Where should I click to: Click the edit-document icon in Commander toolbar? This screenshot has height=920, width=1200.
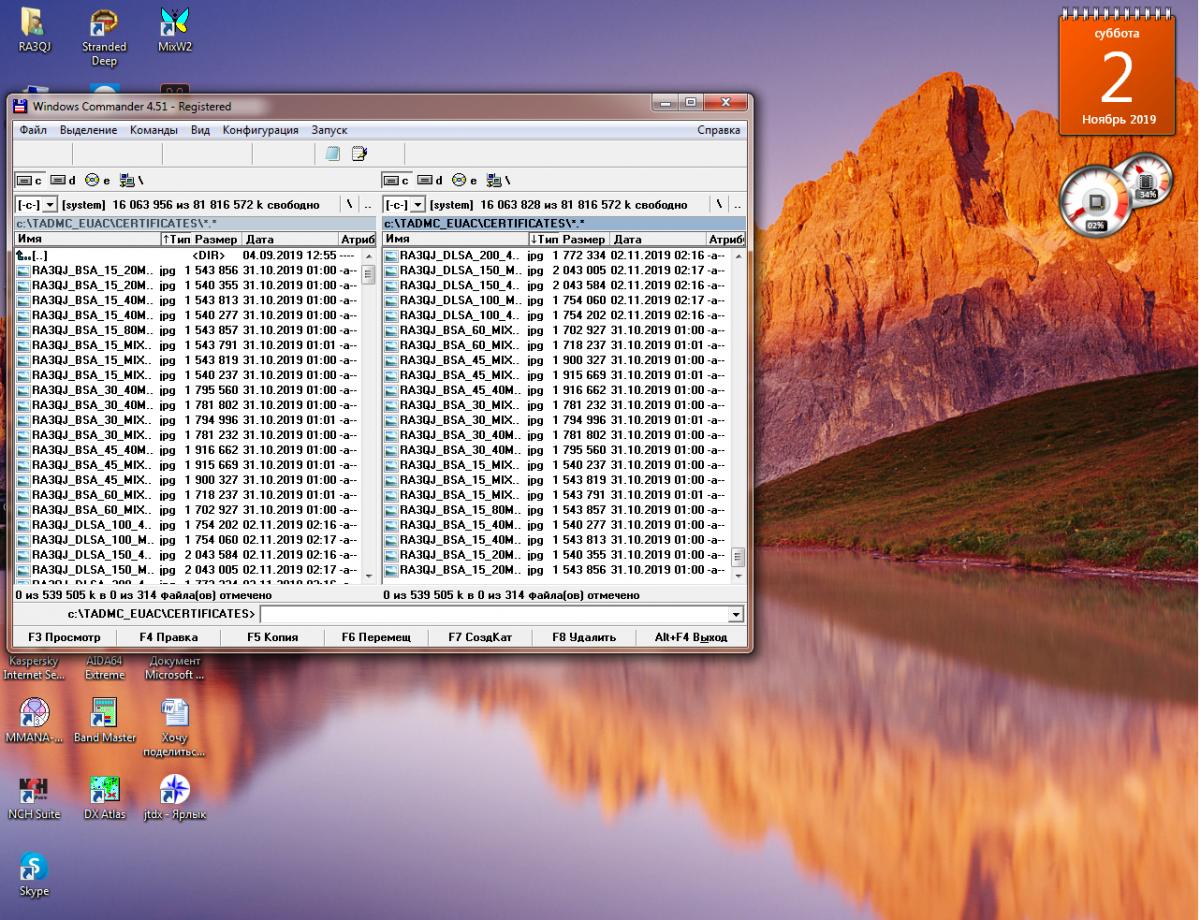point(359,154)
